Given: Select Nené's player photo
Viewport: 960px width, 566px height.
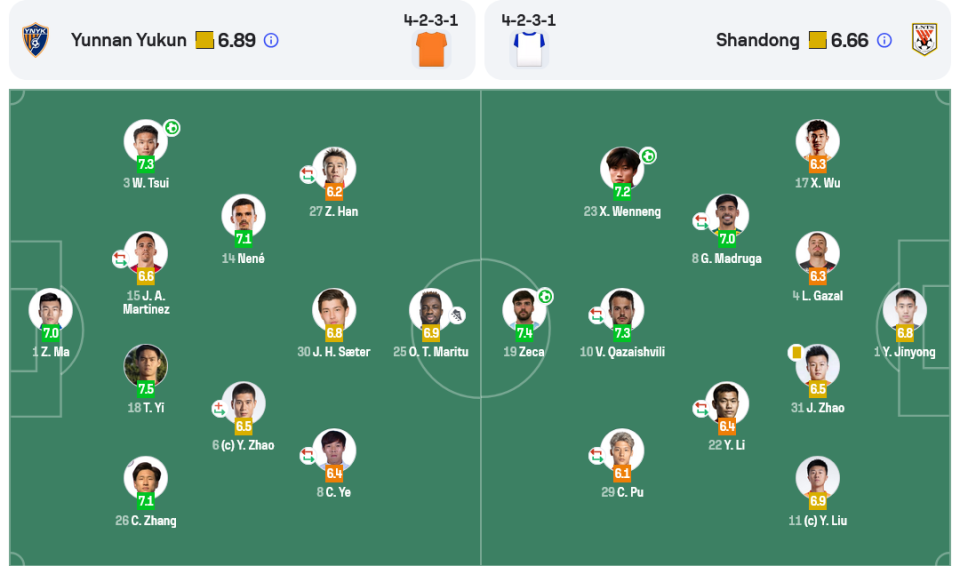Looking at the screenshot, I should pyautogui.click(x=243, y=215).
